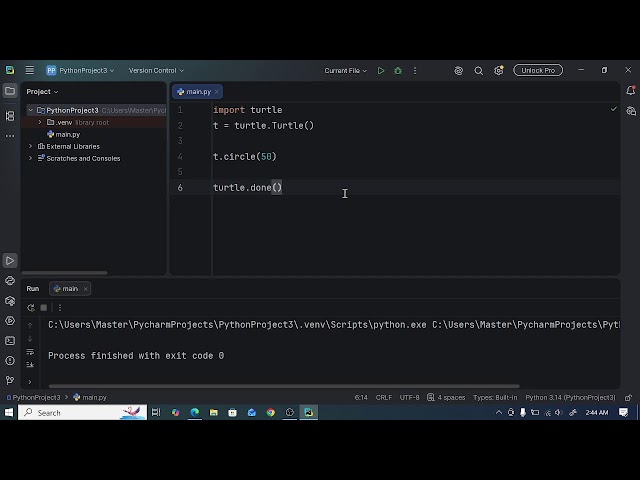
Task: Open Current File run configuration dropdown
Action: 346,71
